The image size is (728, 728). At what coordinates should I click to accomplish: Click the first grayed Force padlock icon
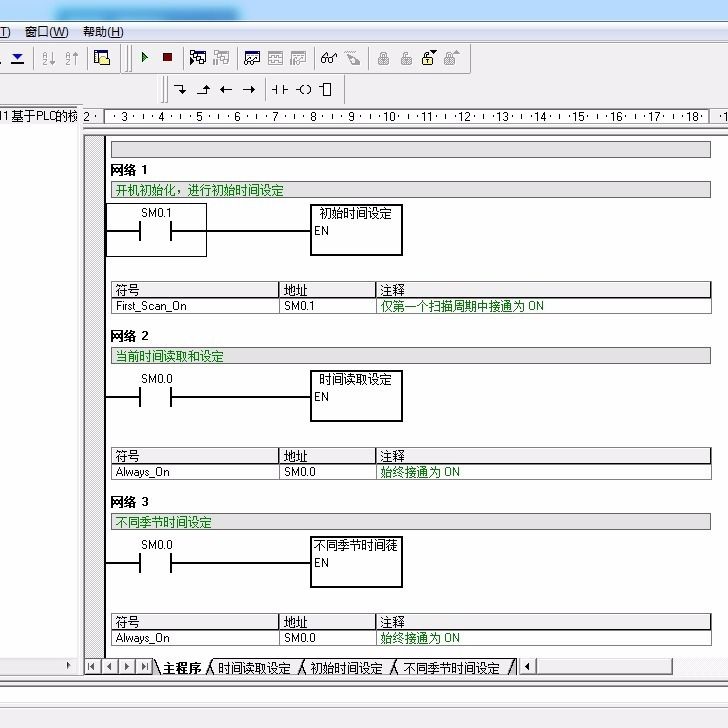pos(384,58)
